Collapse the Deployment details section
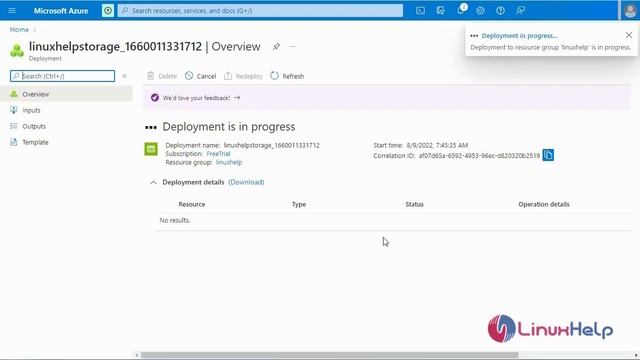 click(153, 182)
